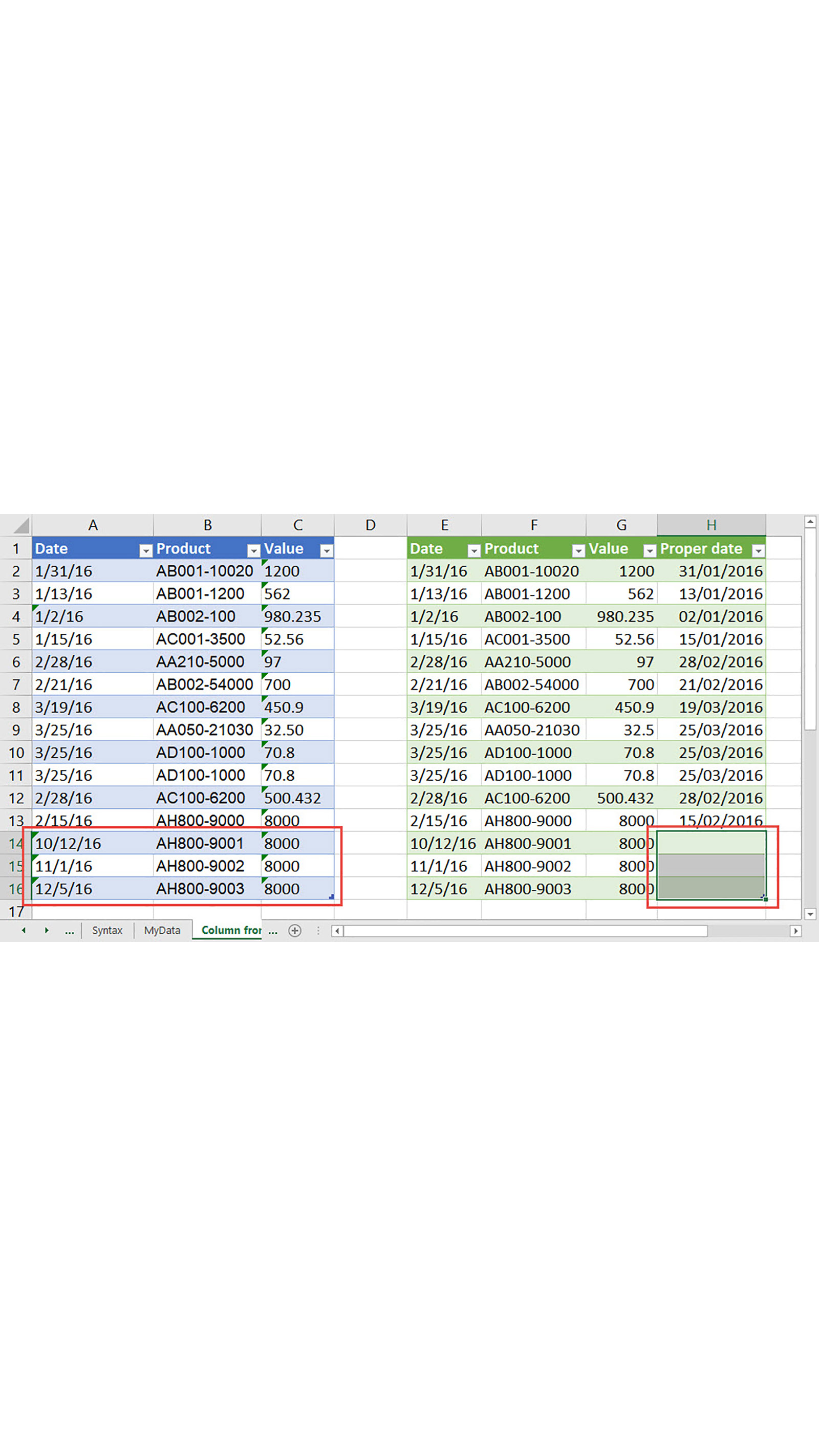
Task: Select column H by clicking its header
Action: 711,525
